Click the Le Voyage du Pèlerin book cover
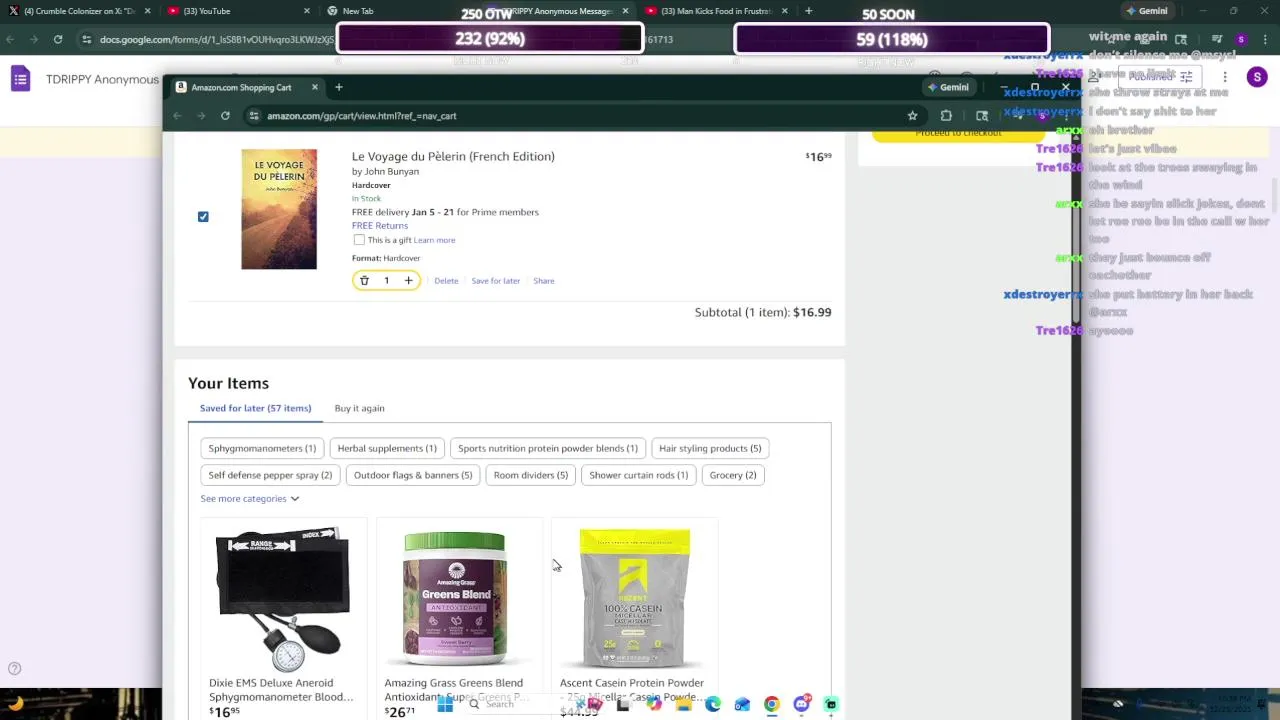This screenshot has width=1280, height=720. [279, 209]
